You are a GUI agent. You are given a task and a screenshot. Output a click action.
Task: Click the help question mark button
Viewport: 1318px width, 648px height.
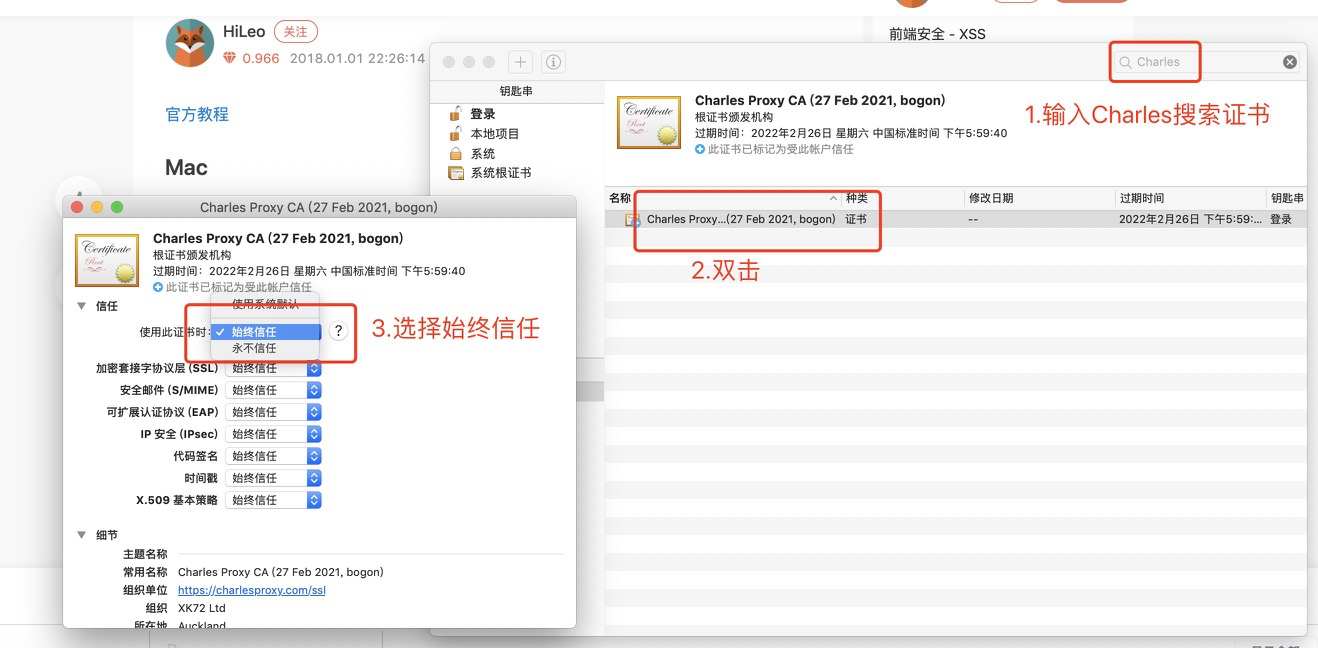339,331
